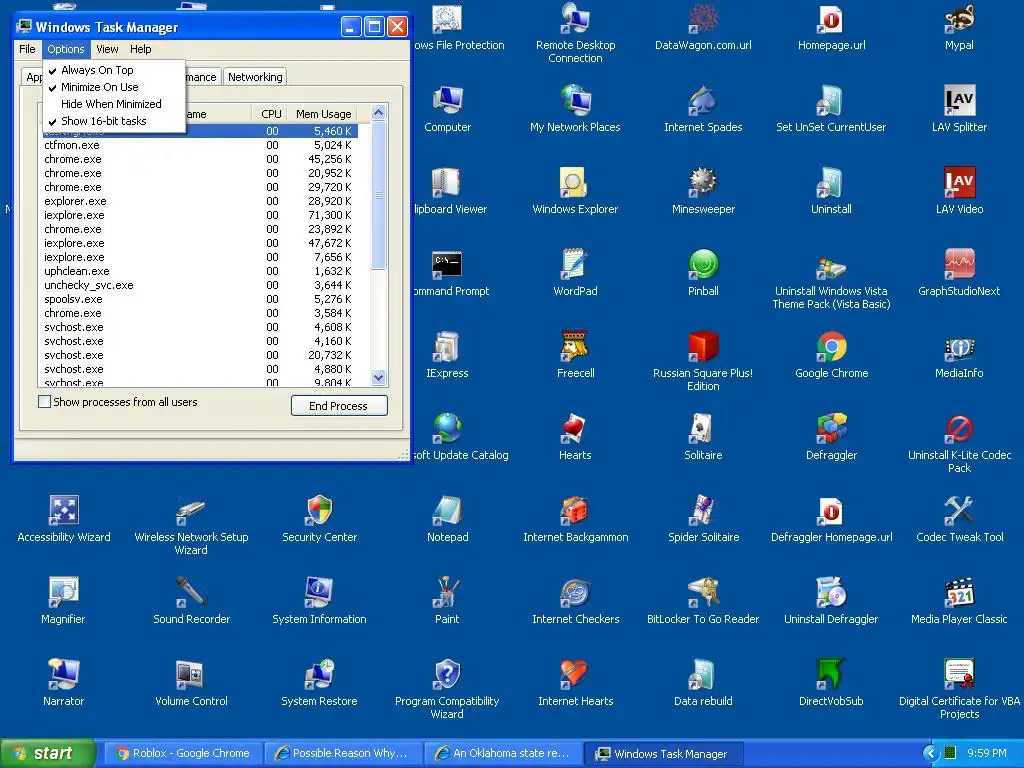Open the File menu in Task Manager

tap(27, 49)
